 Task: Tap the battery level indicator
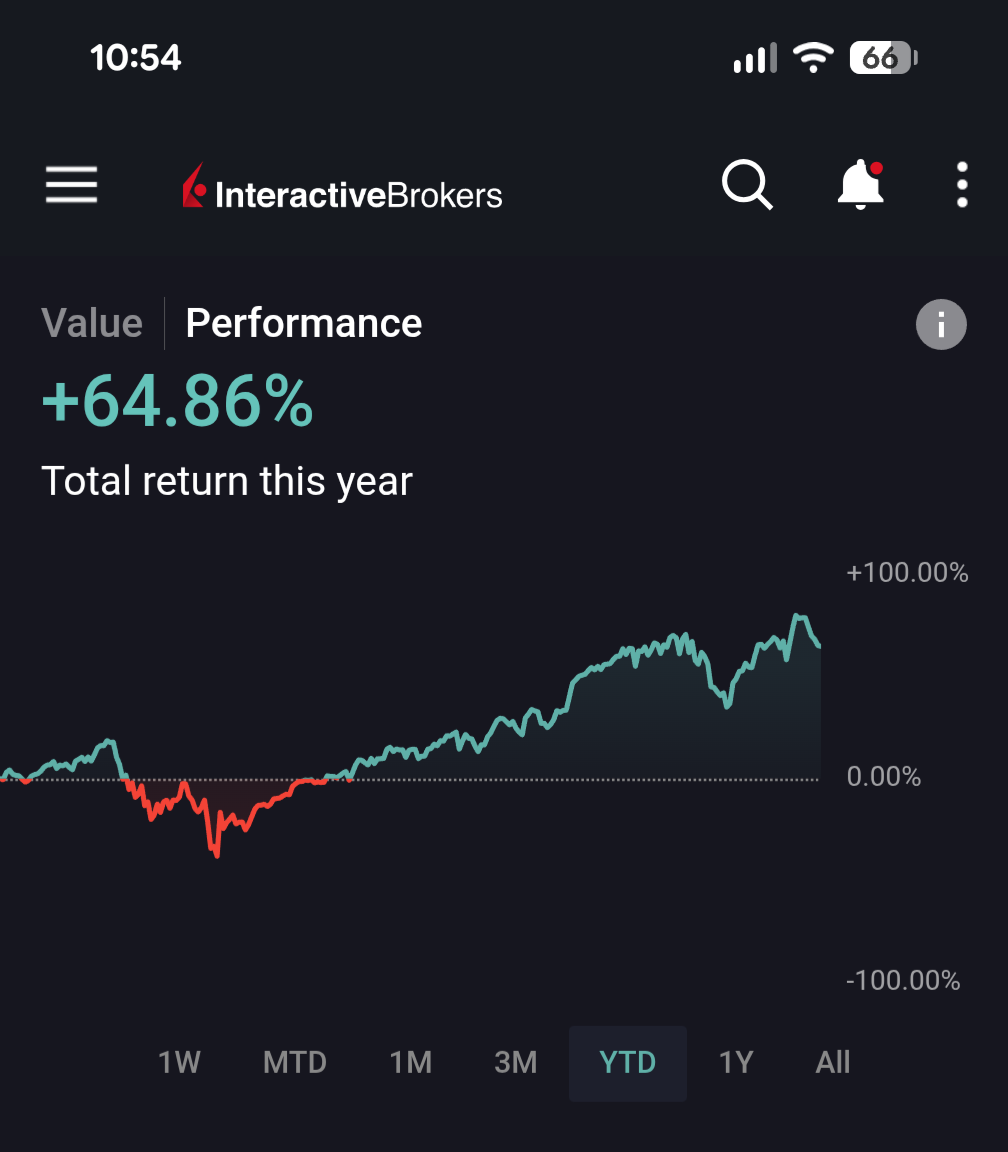click(x=882, y=58)
